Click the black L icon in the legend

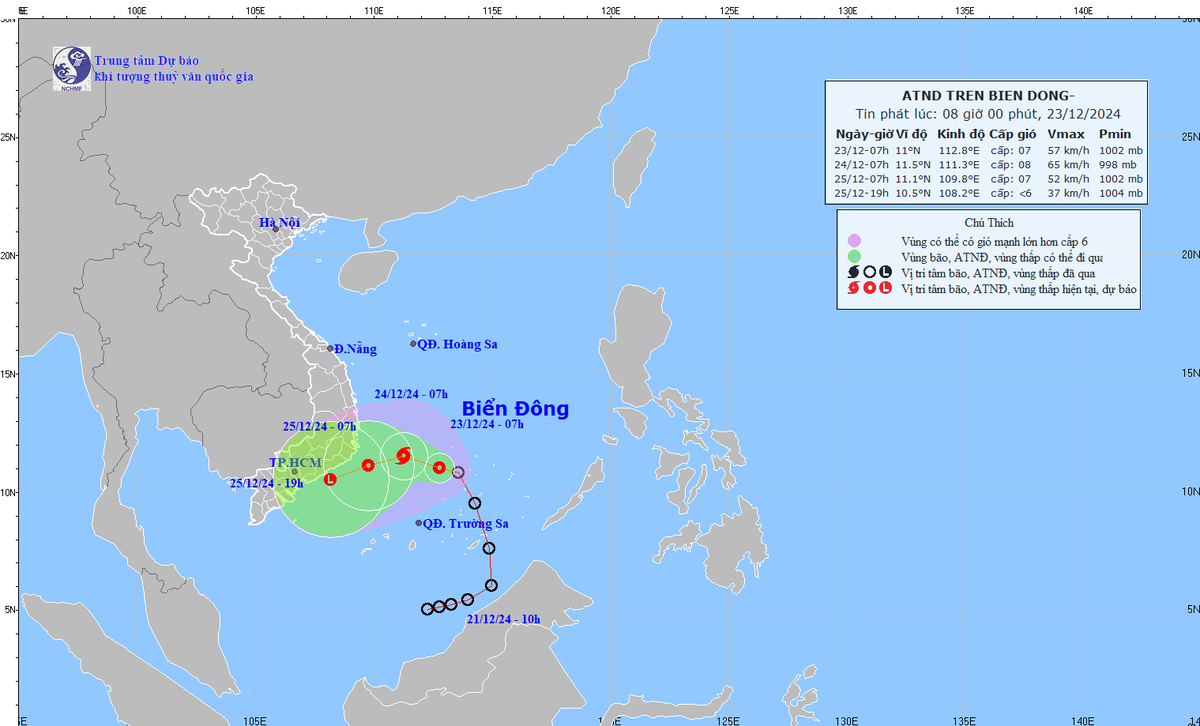[x=886, y=272]
